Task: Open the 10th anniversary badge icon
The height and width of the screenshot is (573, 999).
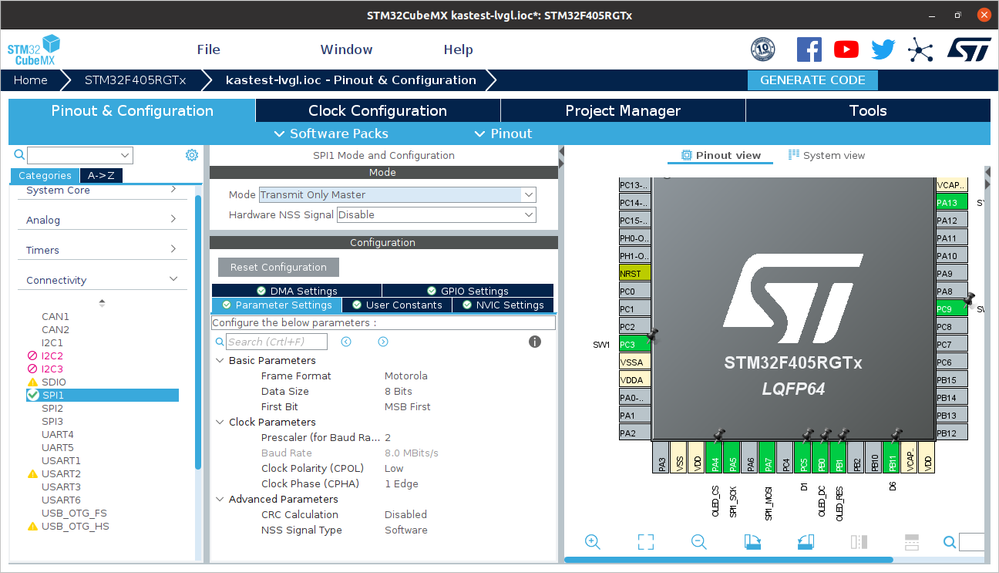Action: point(763,49)
